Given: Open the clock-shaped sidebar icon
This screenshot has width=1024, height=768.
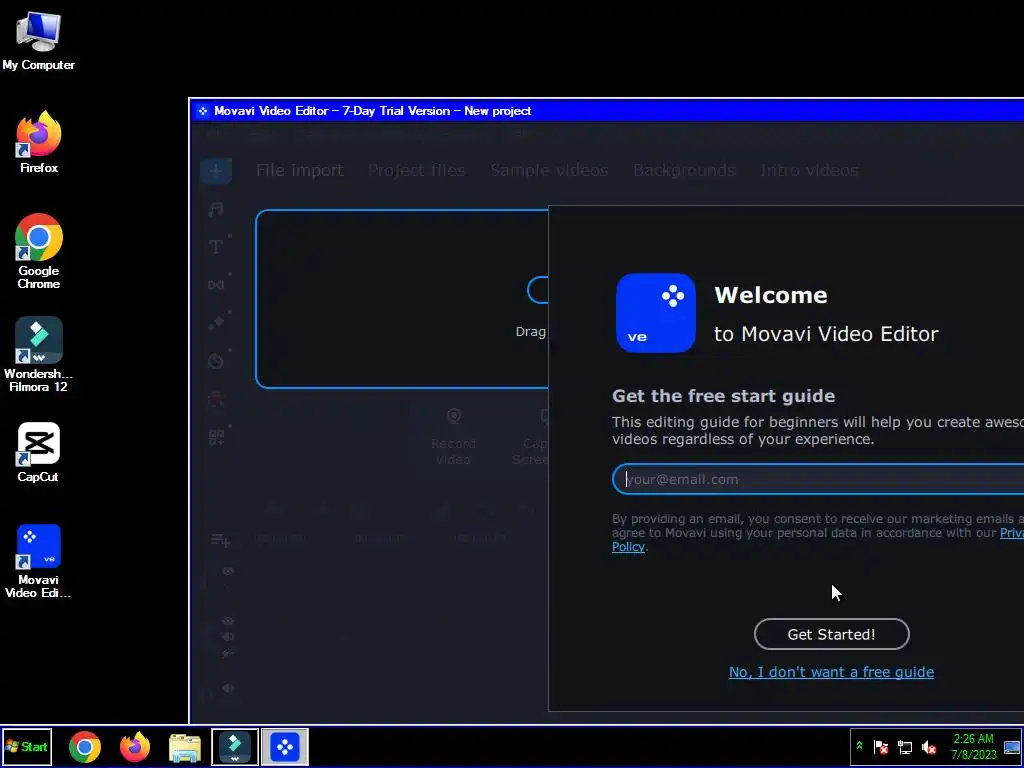Looking at the screenshot, I should click(216, 360).
